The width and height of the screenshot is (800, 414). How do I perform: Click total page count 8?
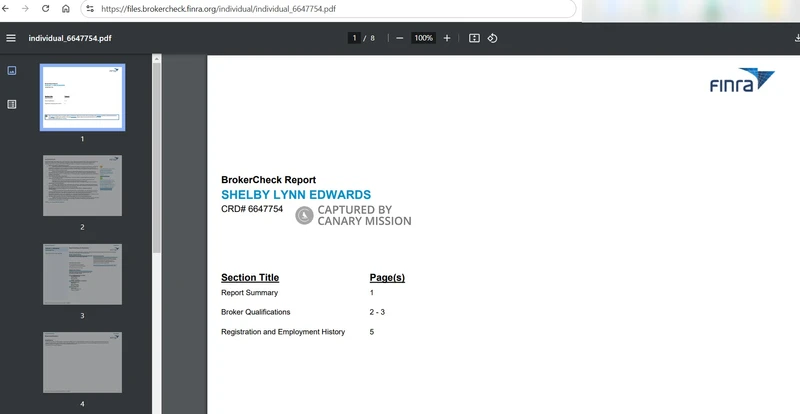tap(372, 38)
